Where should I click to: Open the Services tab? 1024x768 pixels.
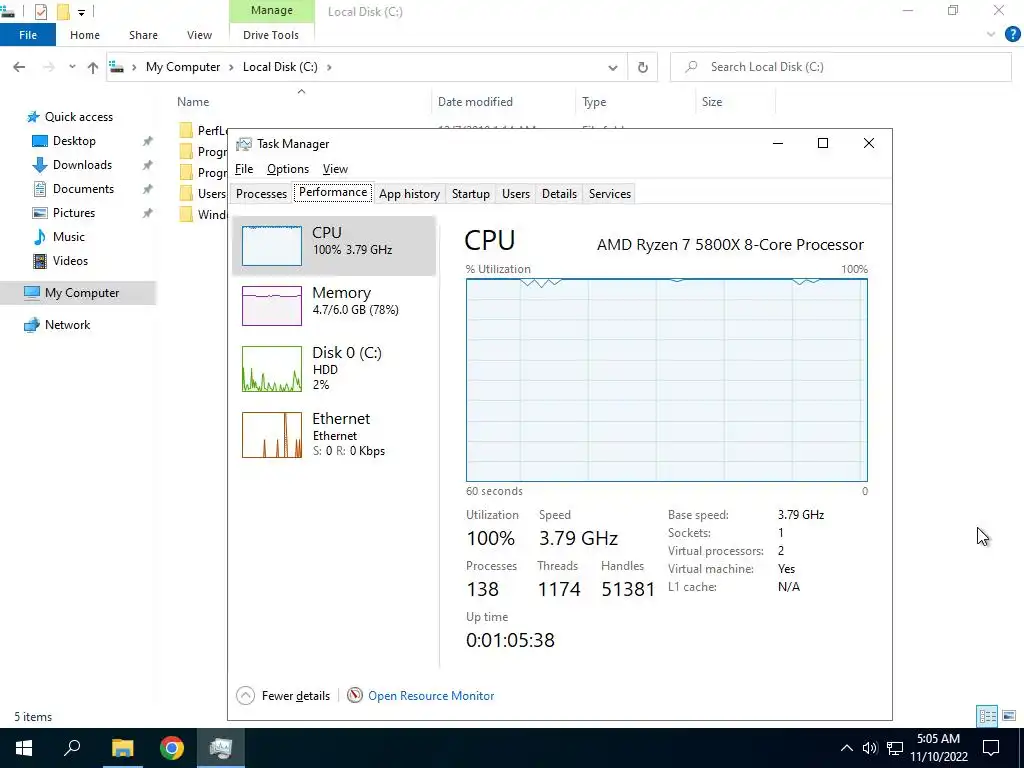pyautogui.click(x=610, y=194)
